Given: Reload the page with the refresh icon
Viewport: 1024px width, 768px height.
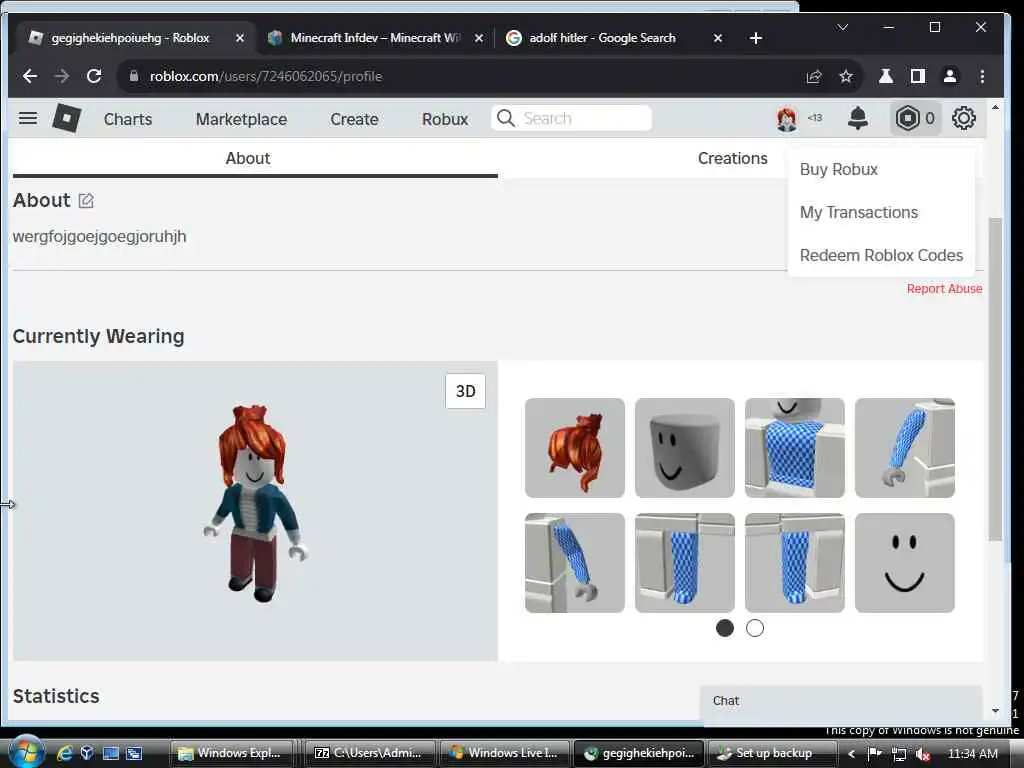Looking at the screenshot, I should tap(94, 76).
